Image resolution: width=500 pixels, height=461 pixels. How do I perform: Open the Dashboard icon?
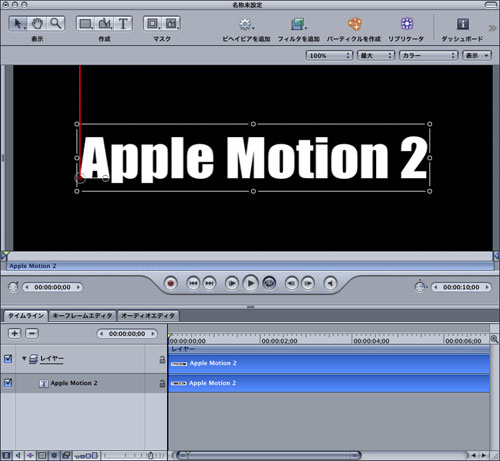[463, 24]
